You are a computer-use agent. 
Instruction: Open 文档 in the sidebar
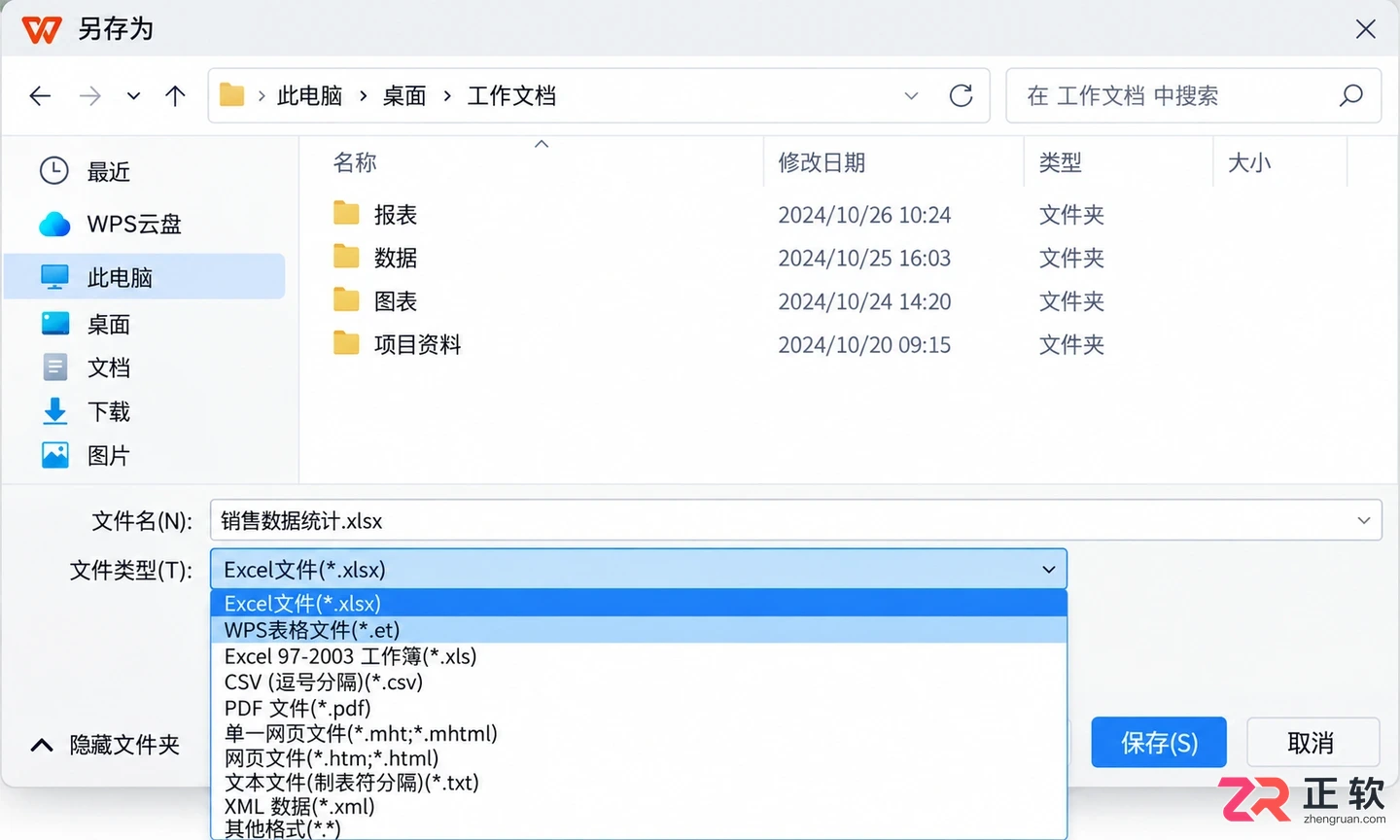pos(145,367)
